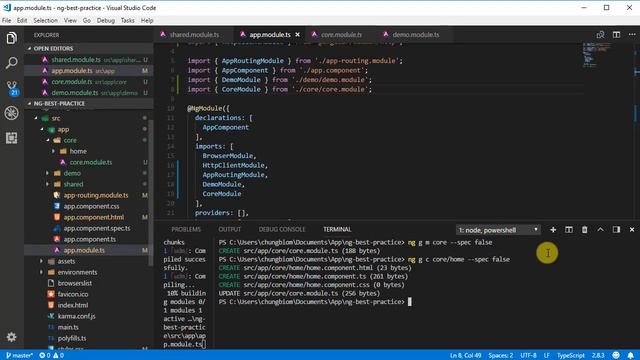Expand the assets folder
The height and width of the screenshot is (360, 640).
point(42,261)
